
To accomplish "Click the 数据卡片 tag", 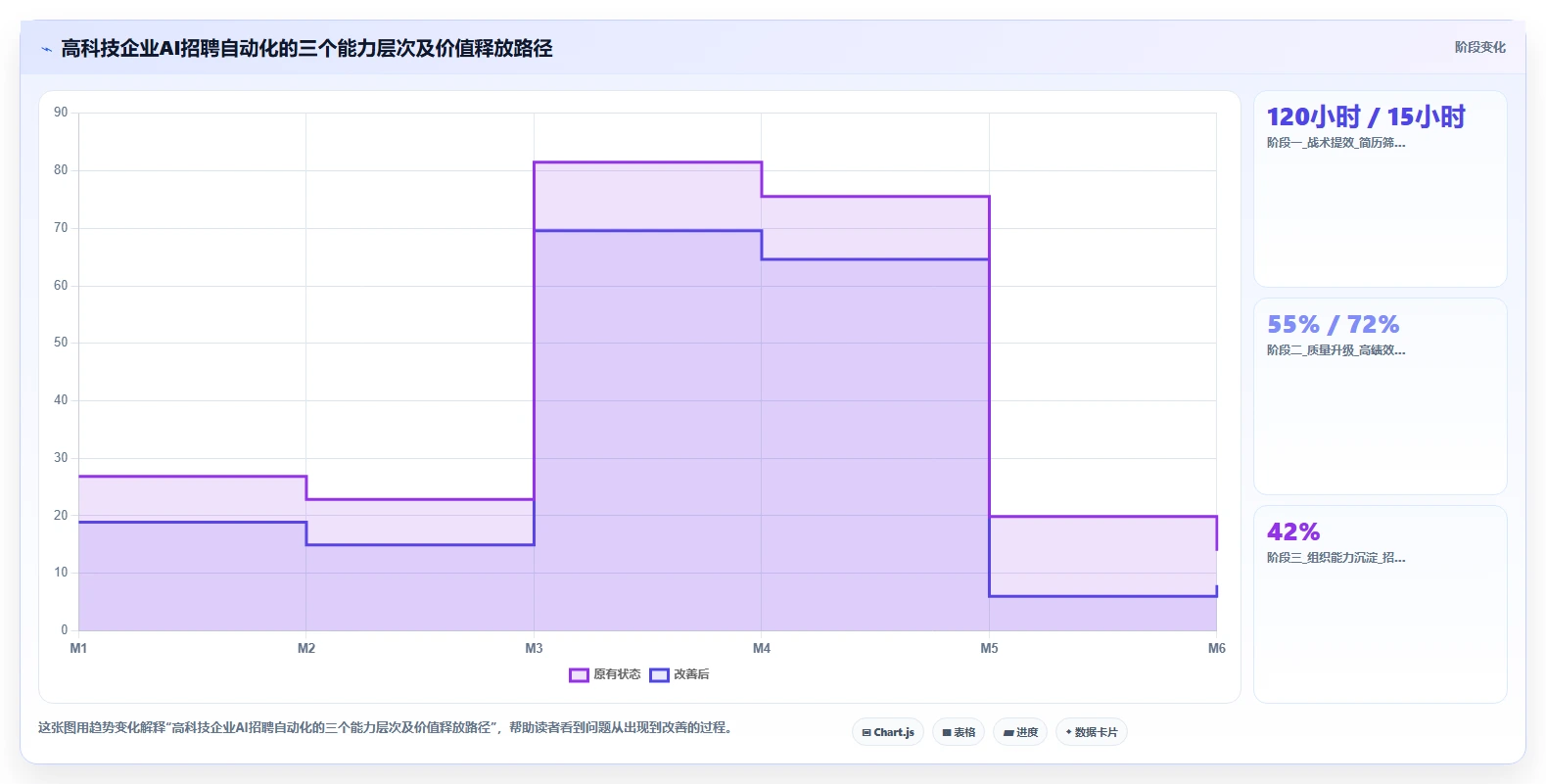I will [1092, 732].
